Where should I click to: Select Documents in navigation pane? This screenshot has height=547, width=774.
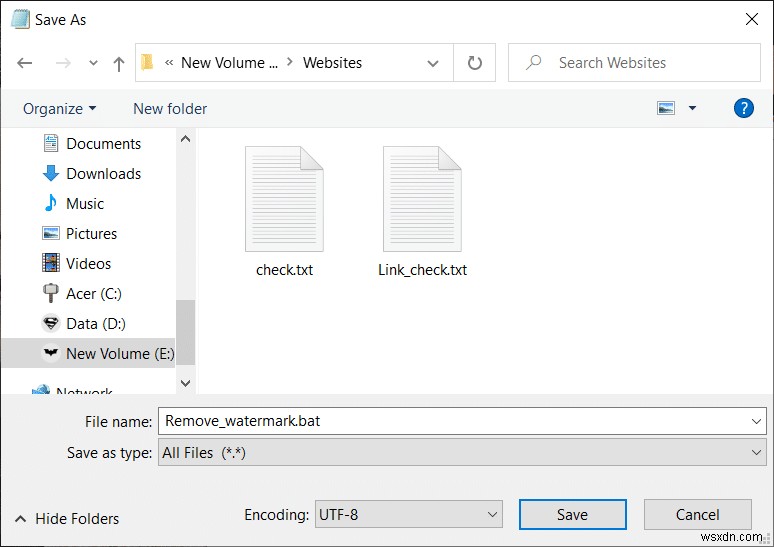103,144
